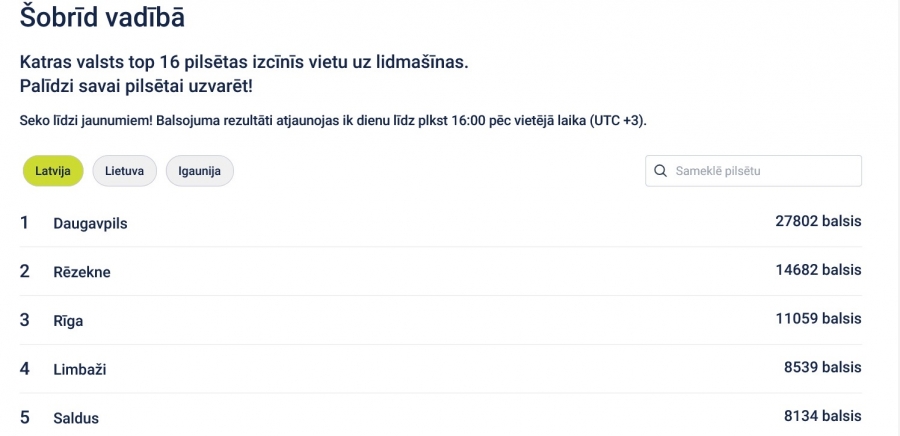900x436 pixels.
Task: Click the 27802 balsis vote count
Action: coord(818,221)
